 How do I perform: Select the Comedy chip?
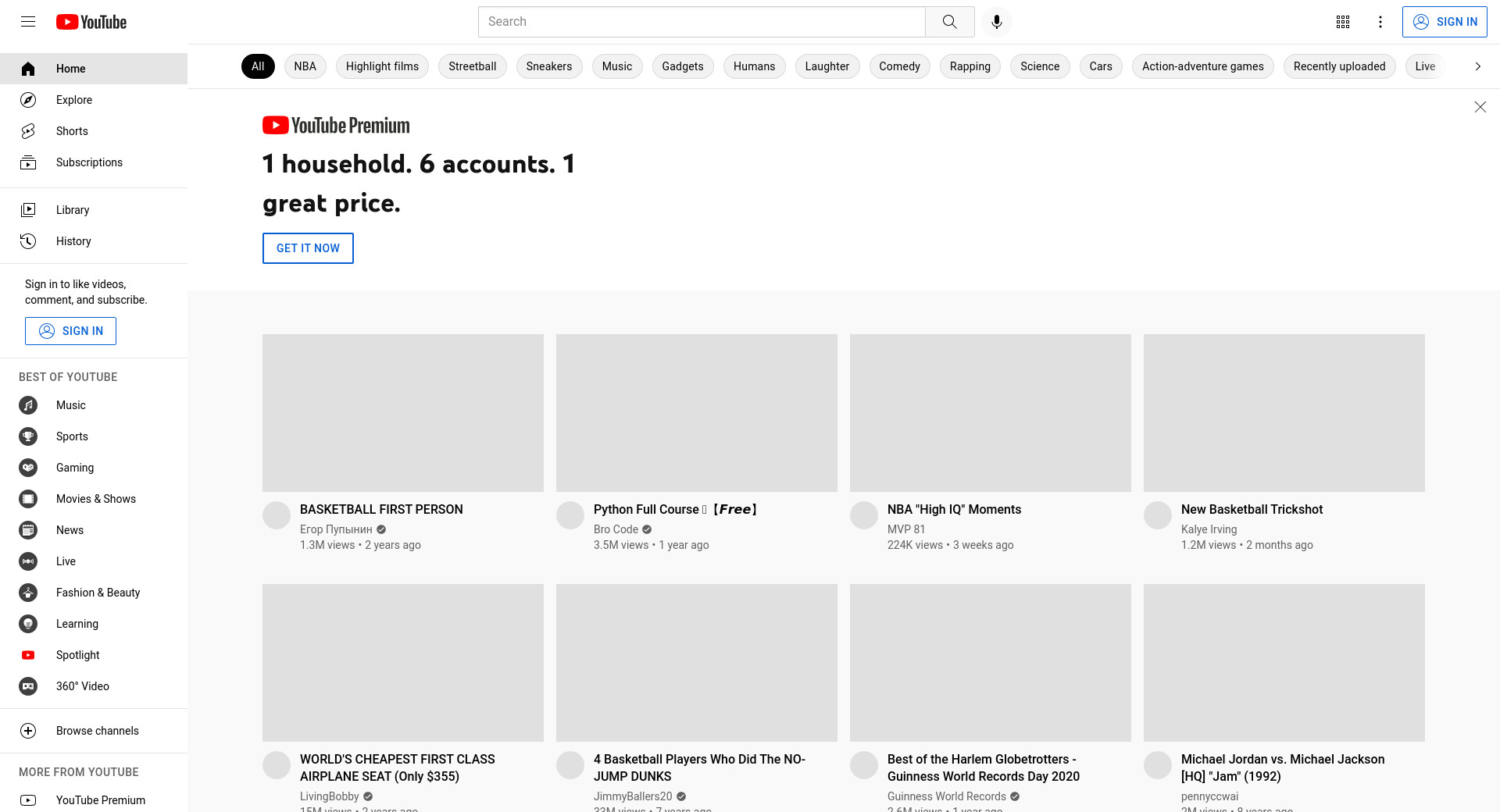pos(900,66)
